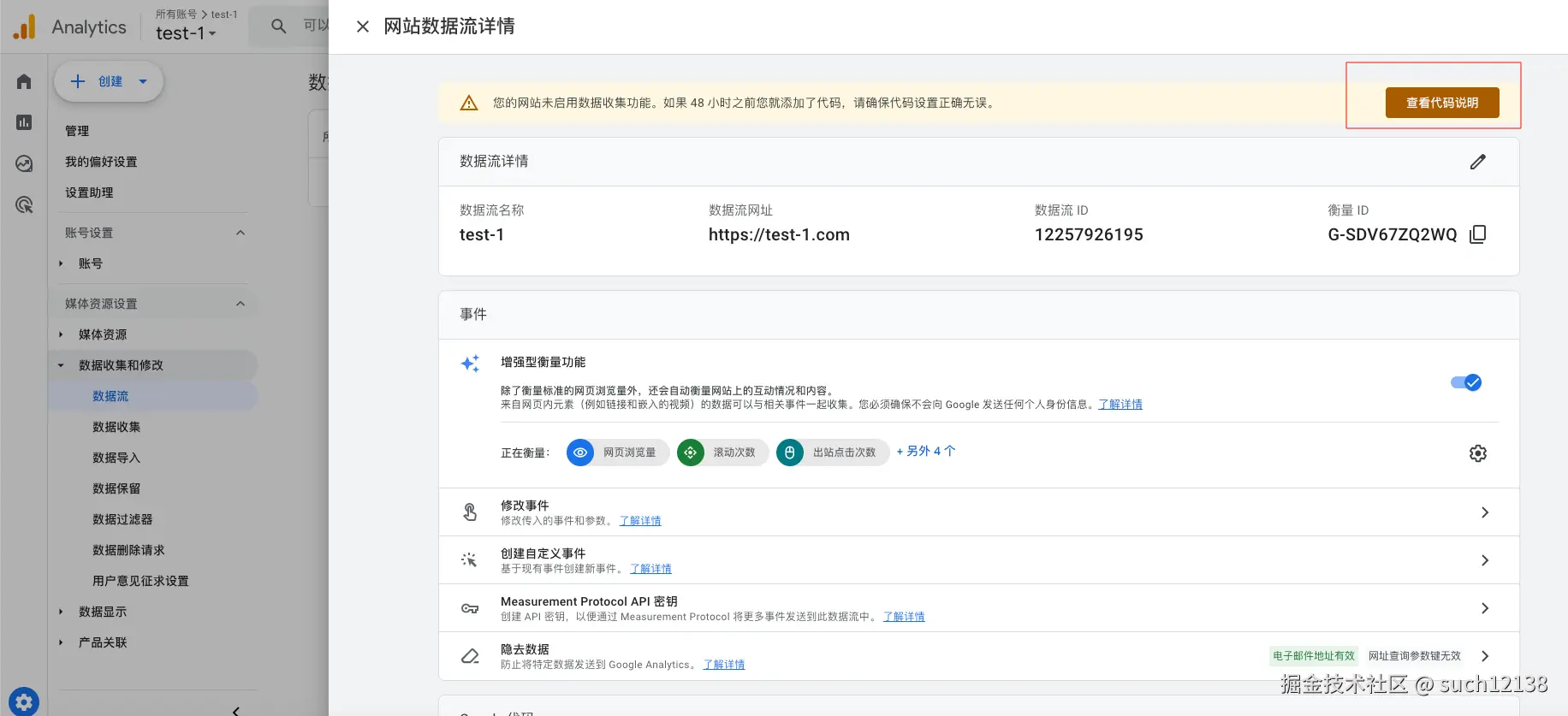Close the web stream details panel

363,27
